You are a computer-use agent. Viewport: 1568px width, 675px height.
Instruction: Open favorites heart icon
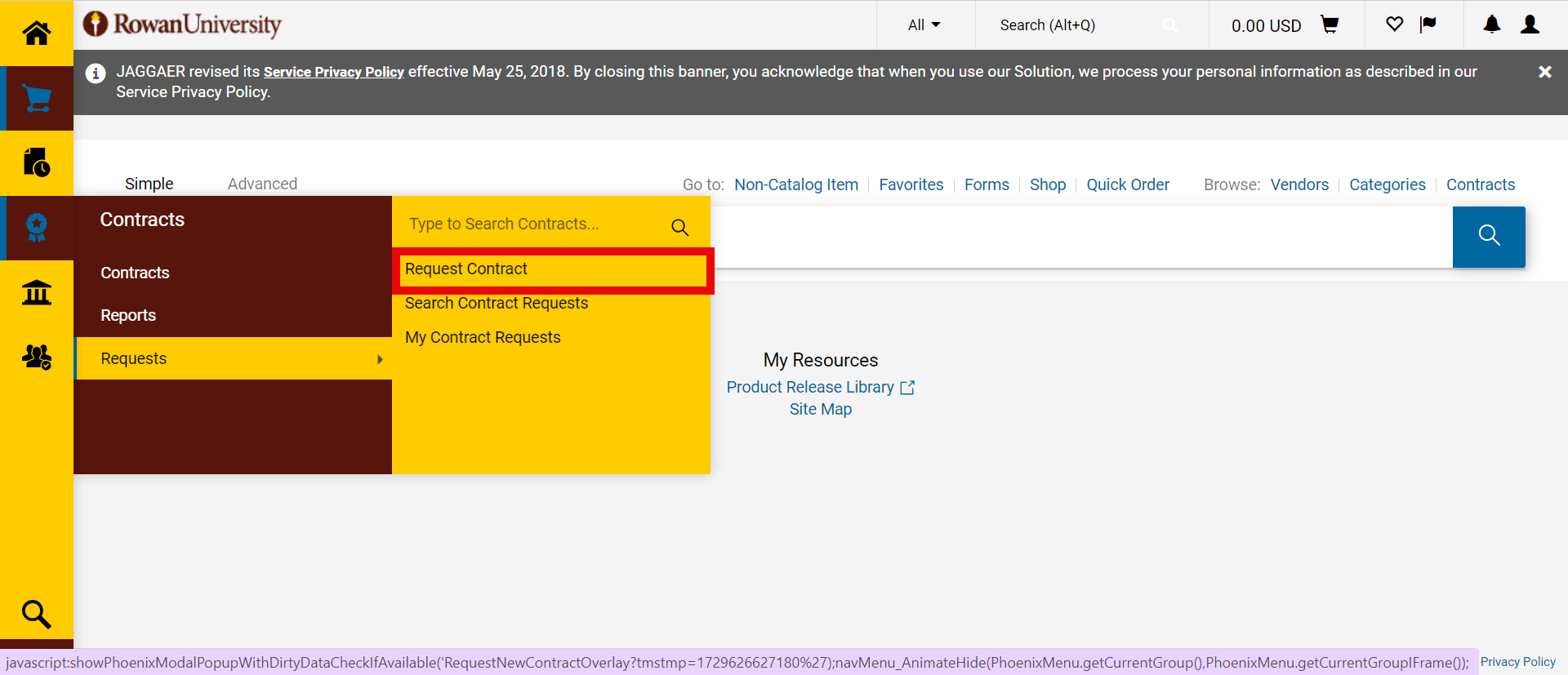(1395, 24)
